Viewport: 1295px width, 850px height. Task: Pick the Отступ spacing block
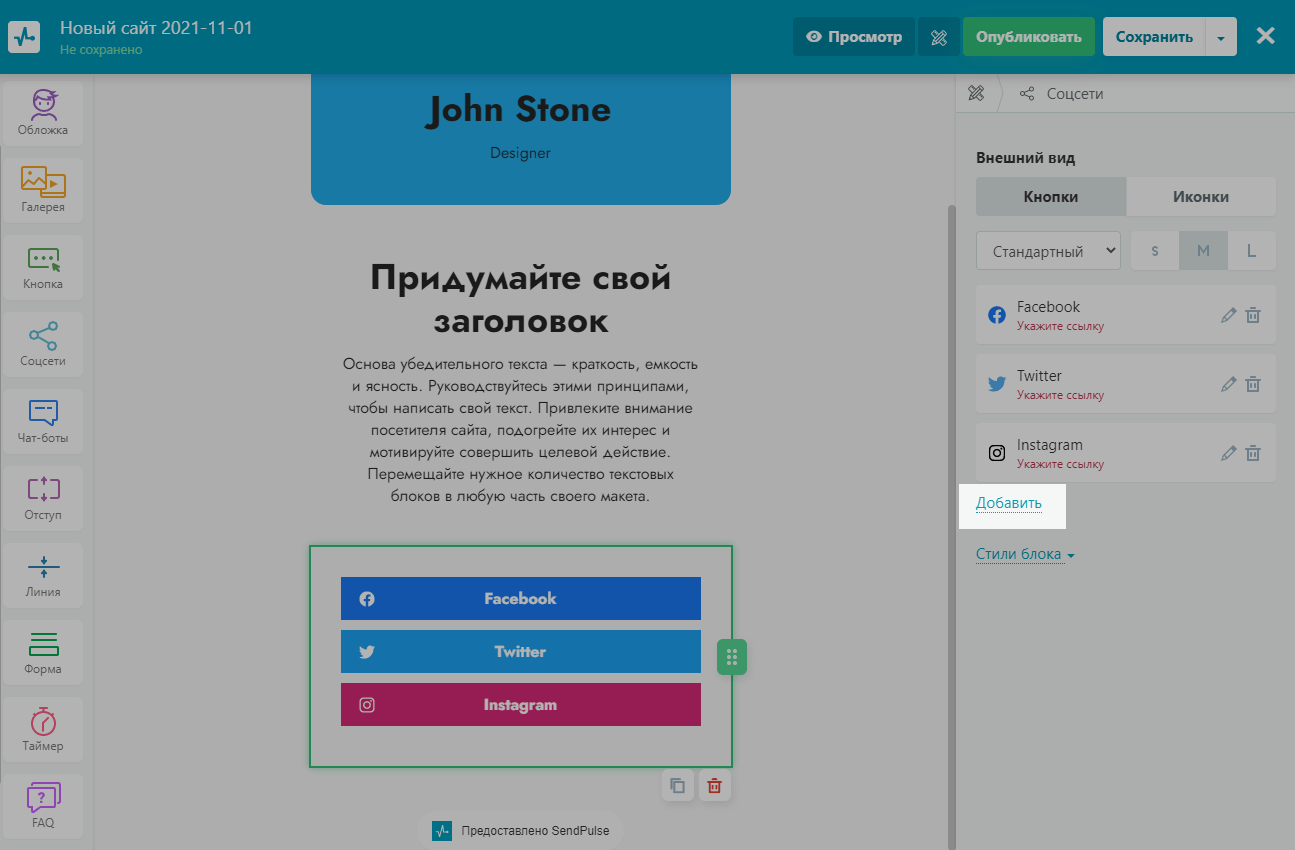(x=43, y=499)
